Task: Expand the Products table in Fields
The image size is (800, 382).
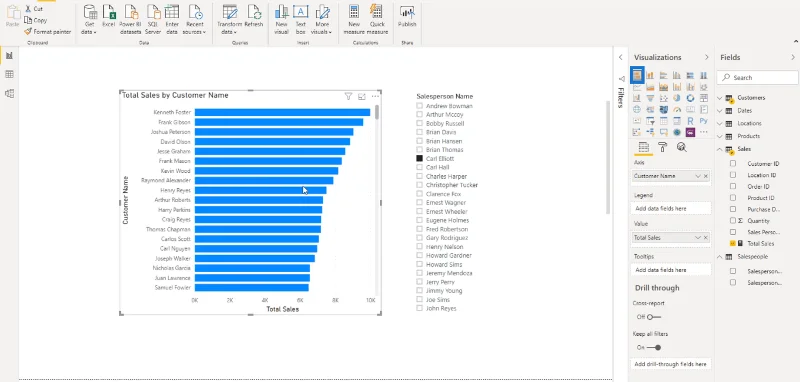Action: 720,136
